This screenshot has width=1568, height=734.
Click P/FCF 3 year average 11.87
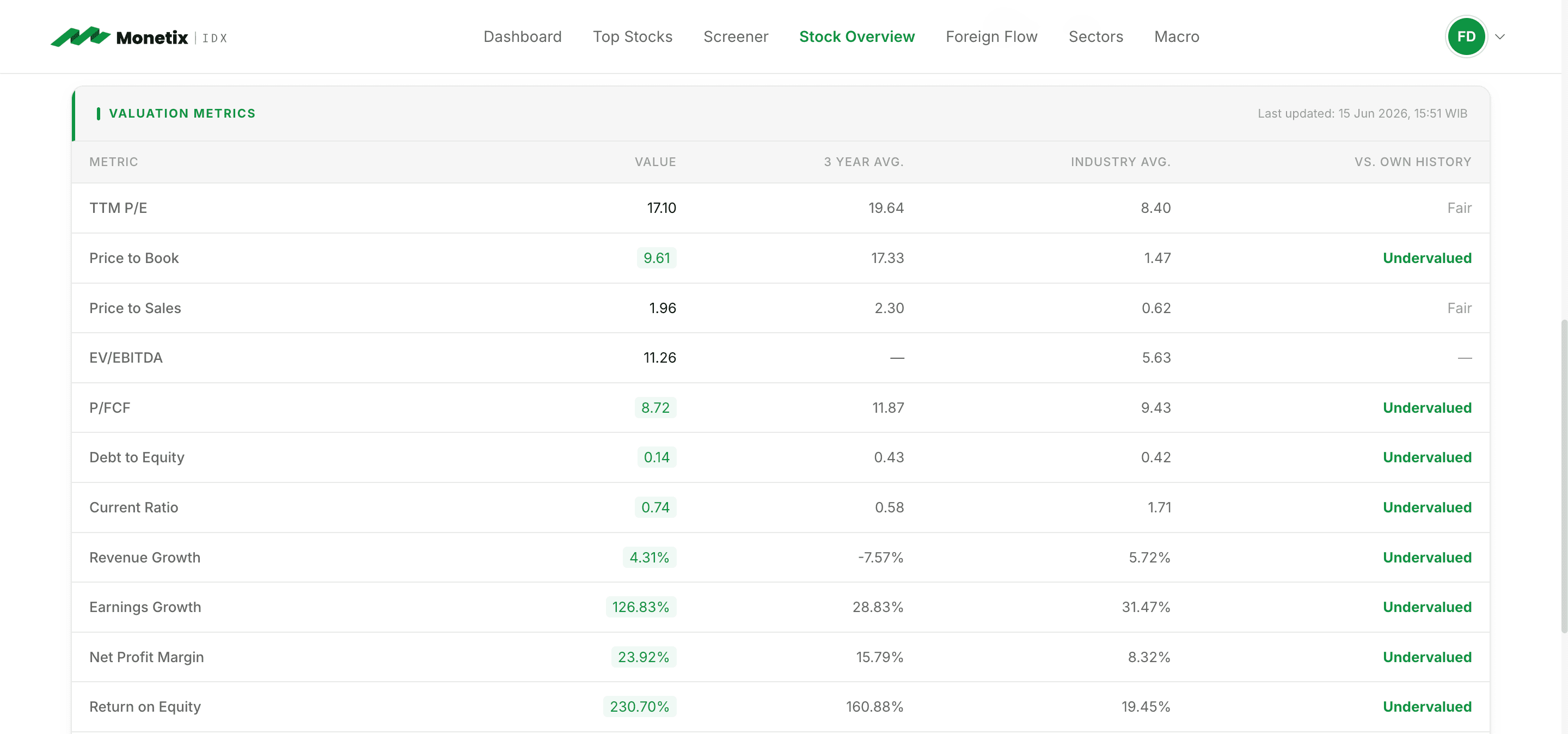tap(887, 408)
